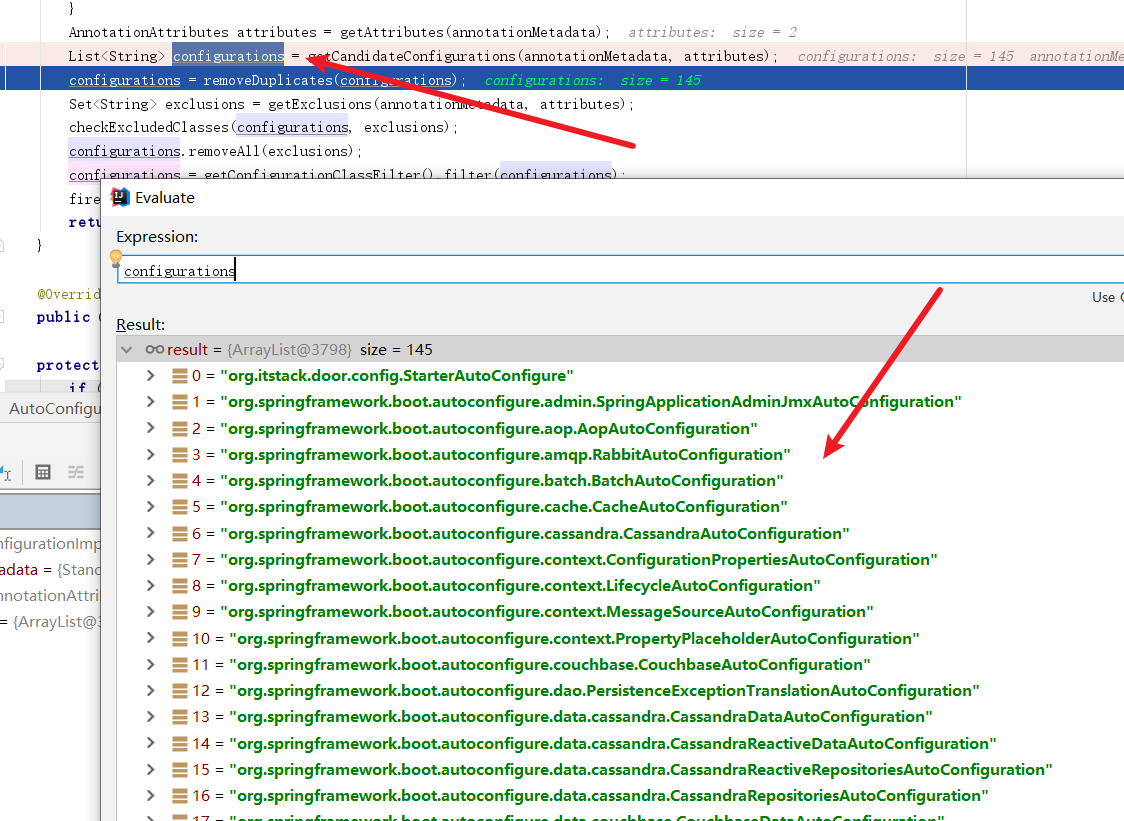Screen dimensions: 1124x821
Task: Click the AutoConfigu... breadcrumb at editor bottom
Action: [55, 409]
